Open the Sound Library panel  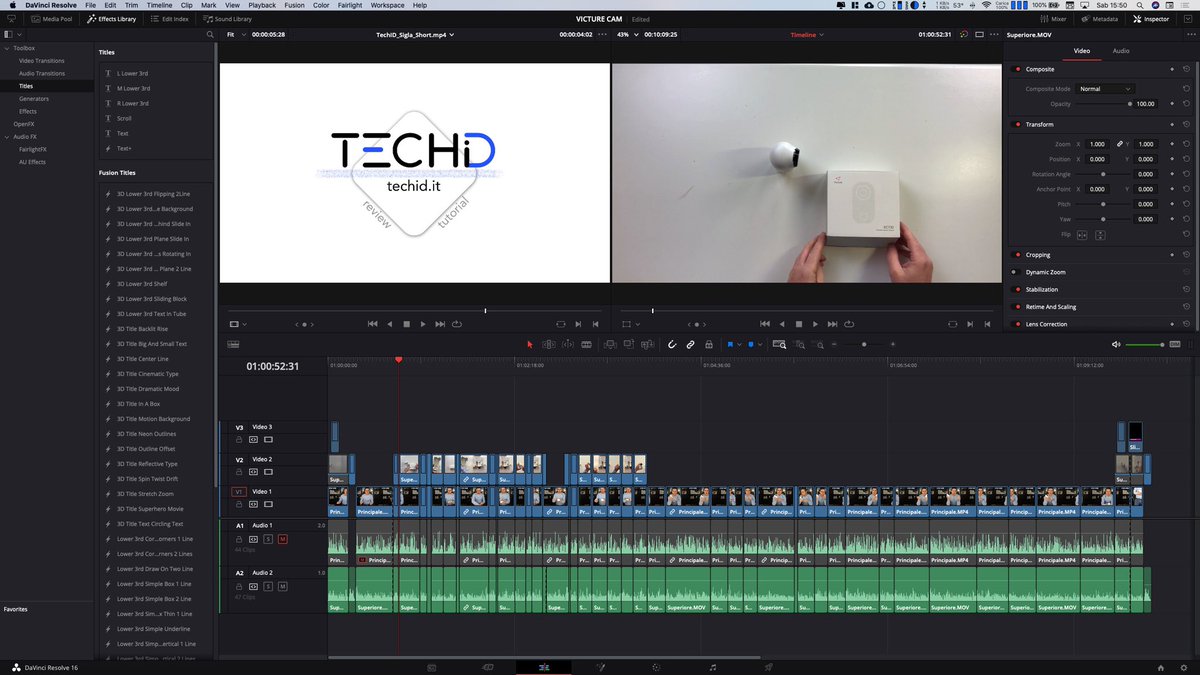coord(228,19)
